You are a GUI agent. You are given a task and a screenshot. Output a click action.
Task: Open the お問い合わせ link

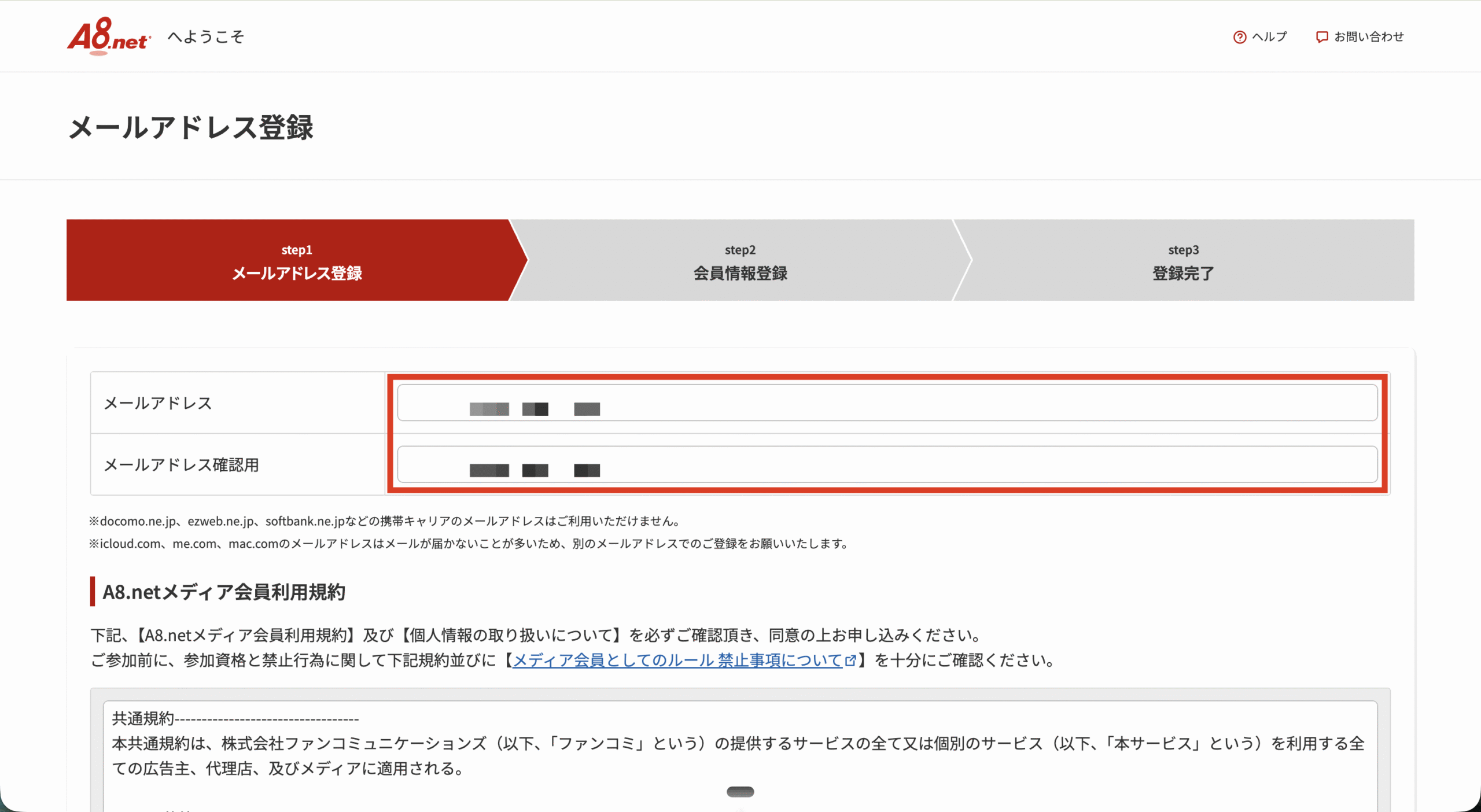1360,37
